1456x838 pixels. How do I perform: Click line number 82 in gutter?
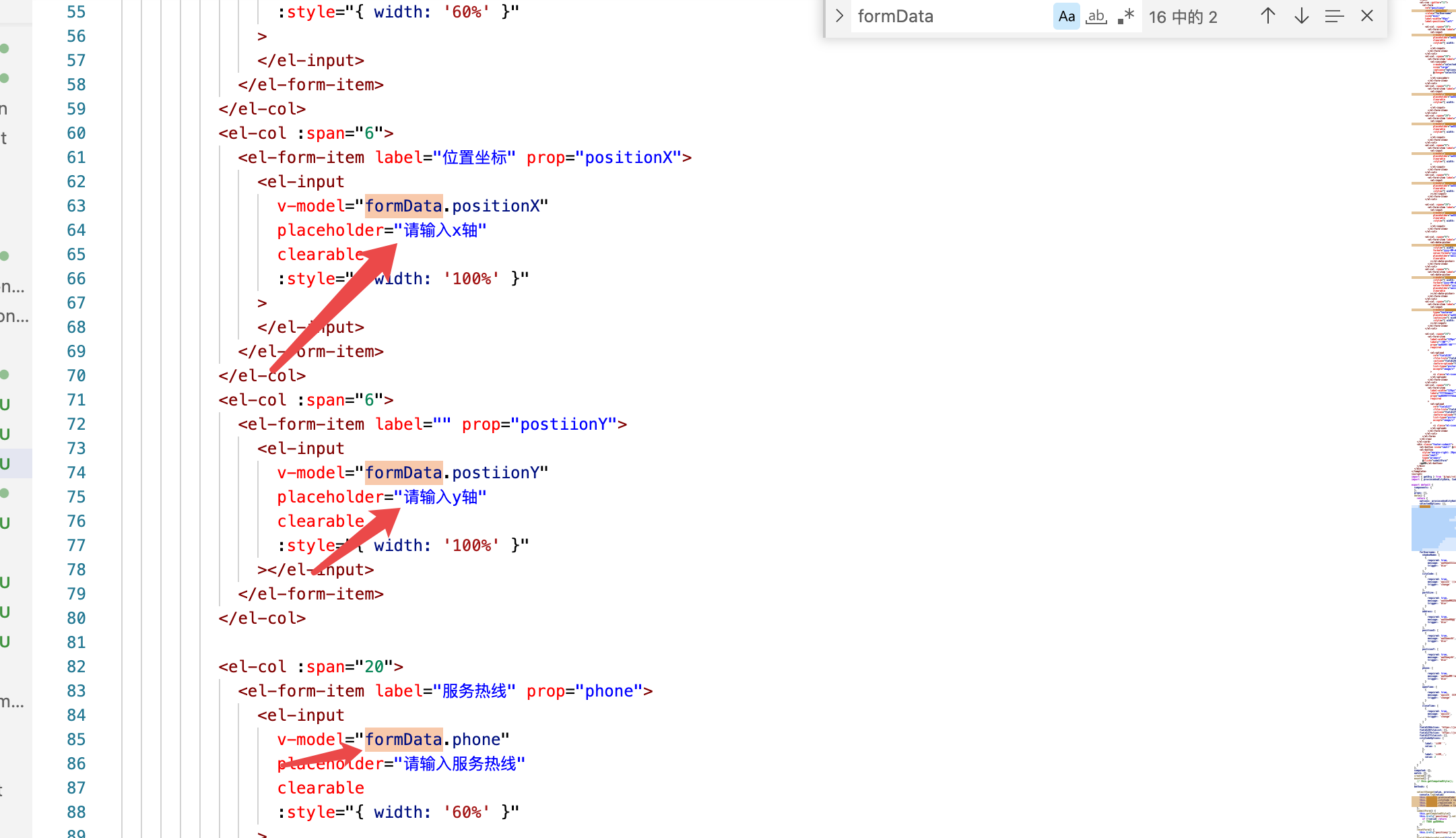tap(76, 667)
